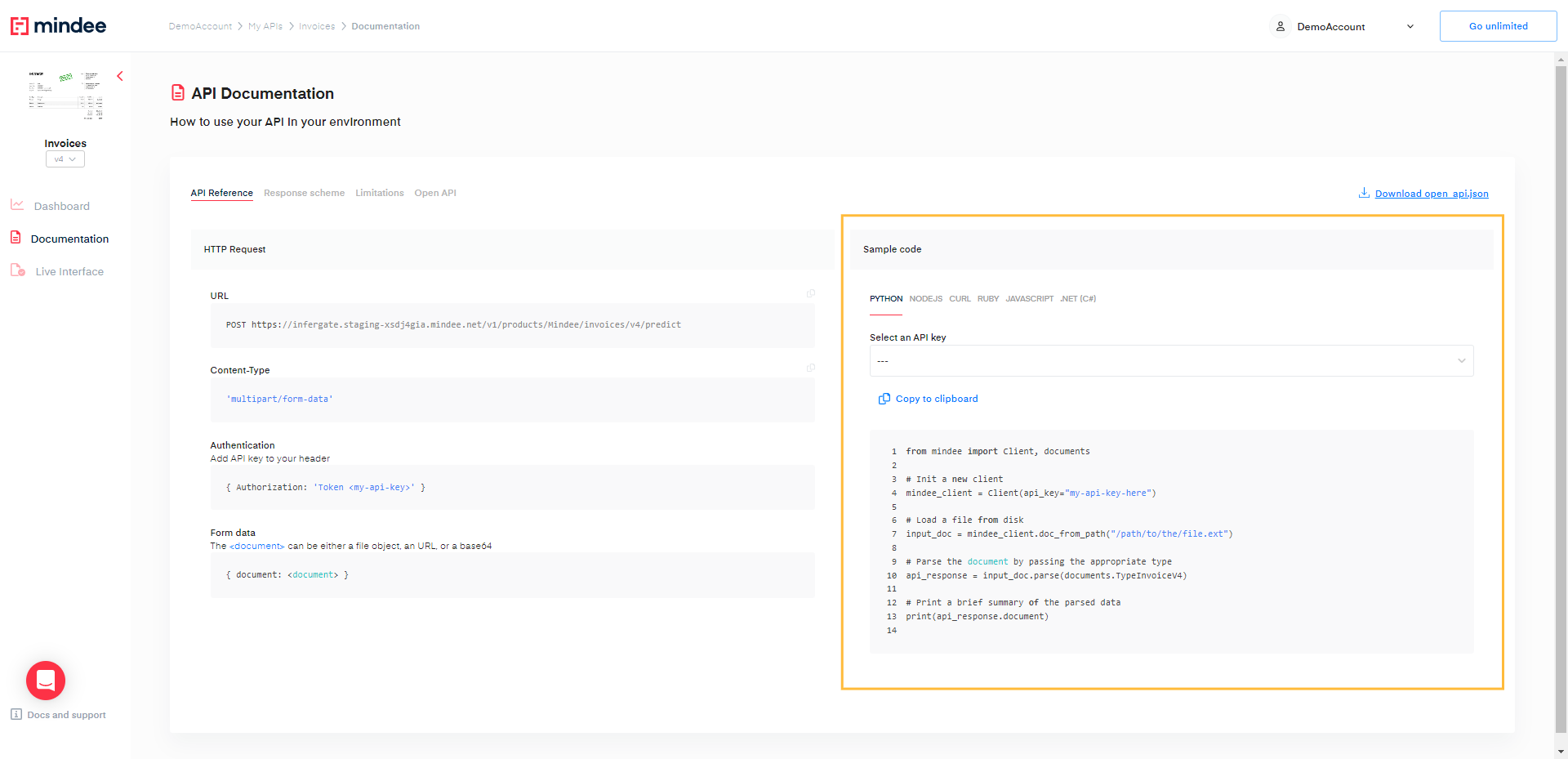Screen dimensions: 1568x759
Task: Click Invoices breadcrumb
Action: tap(317, 26)
